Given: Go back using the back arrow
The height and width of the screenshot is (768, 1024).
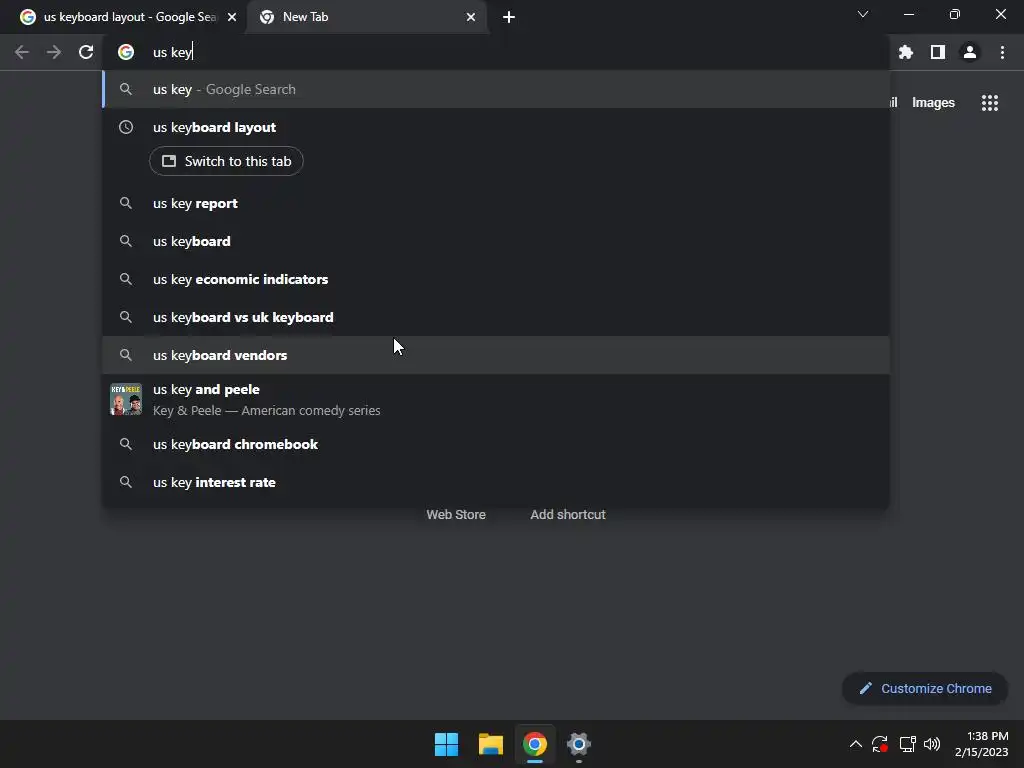Looking at the screenshot, I should point(22,52).
